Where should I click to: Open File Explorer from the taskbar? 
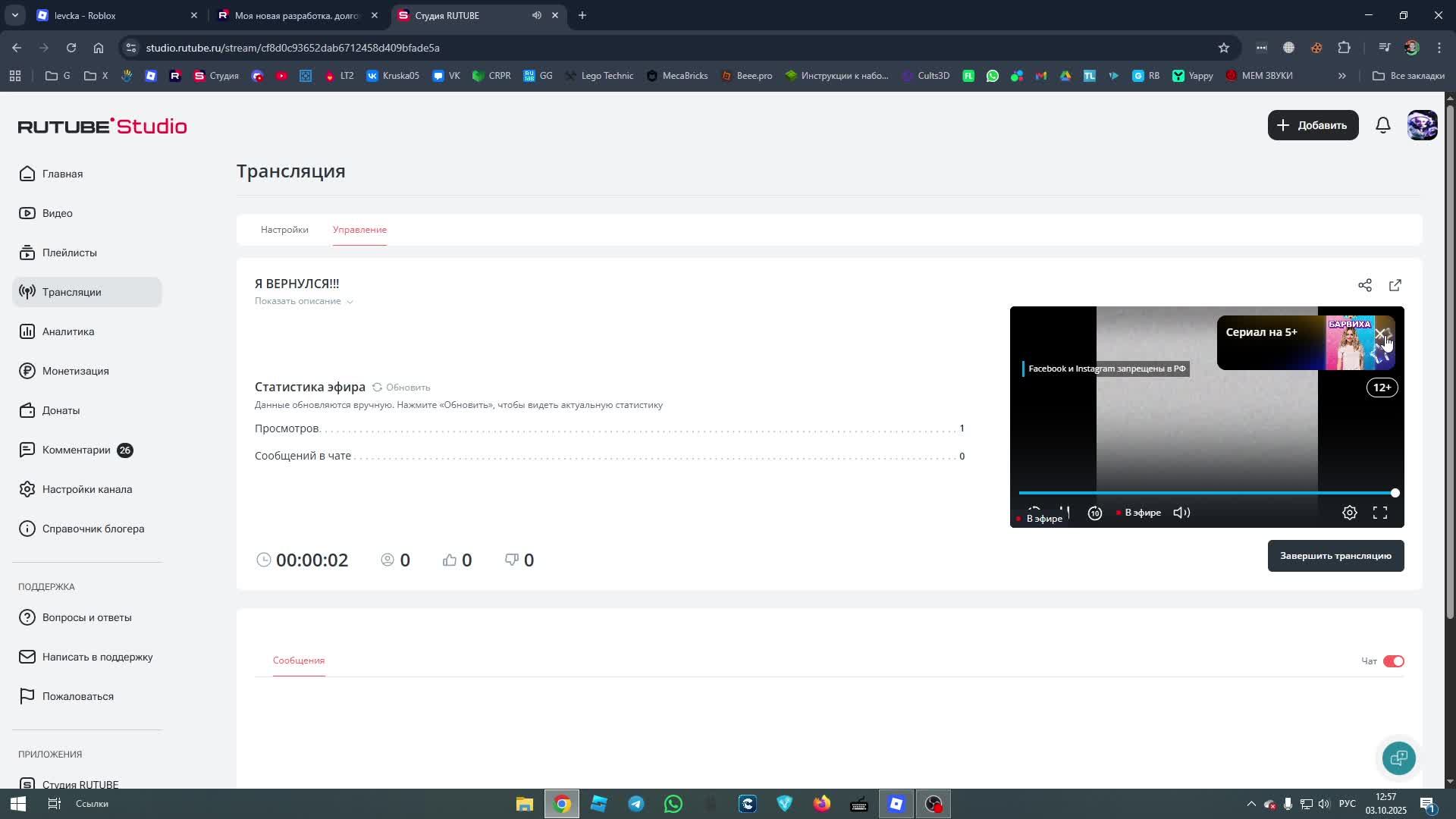point(524,804)
